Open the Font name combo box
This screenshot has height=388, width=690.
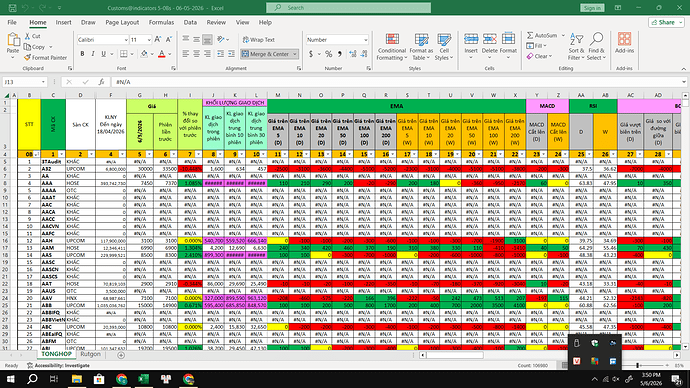point(103,40)
